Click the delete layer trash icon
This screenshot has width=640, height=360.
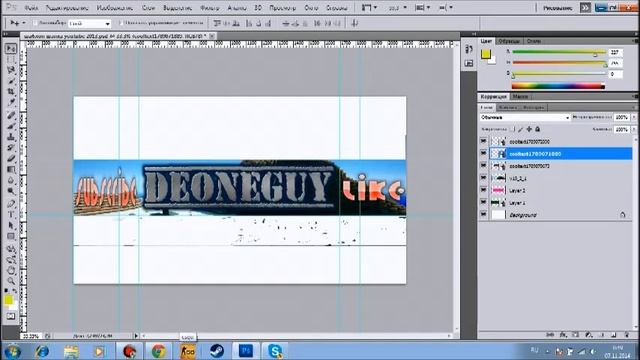pos(627,335)
